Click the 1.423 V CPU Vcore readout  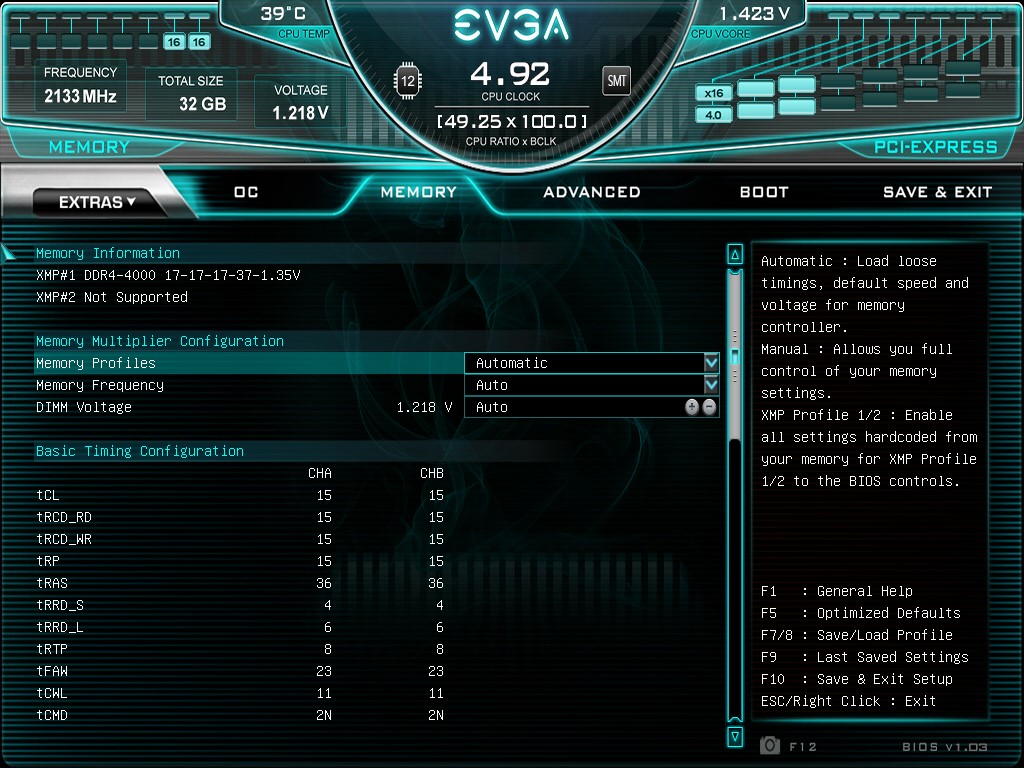[x=754, y=14]
